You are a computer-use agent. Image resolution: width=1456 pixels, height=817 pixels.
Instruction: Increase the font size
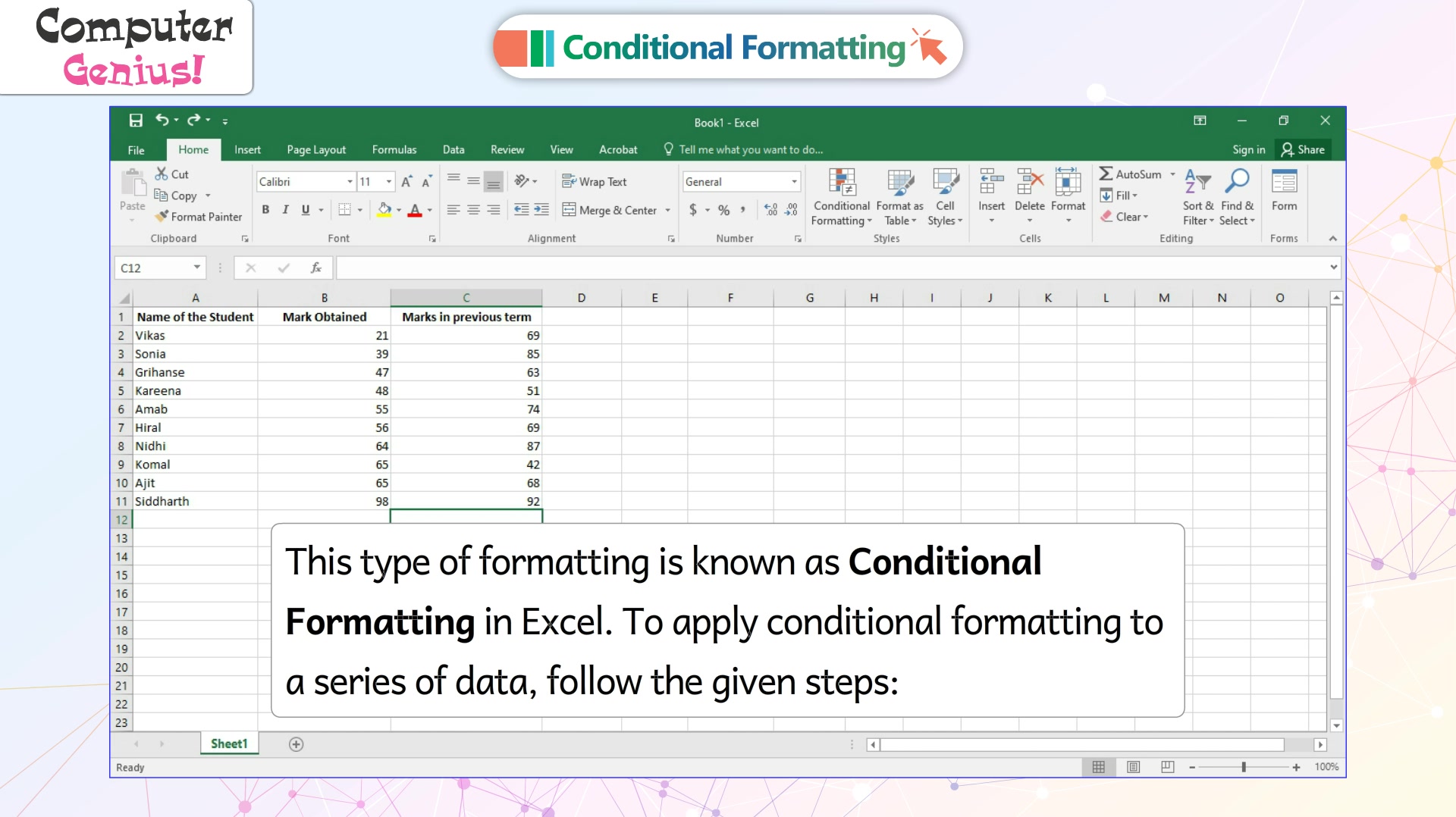point(407,182)
